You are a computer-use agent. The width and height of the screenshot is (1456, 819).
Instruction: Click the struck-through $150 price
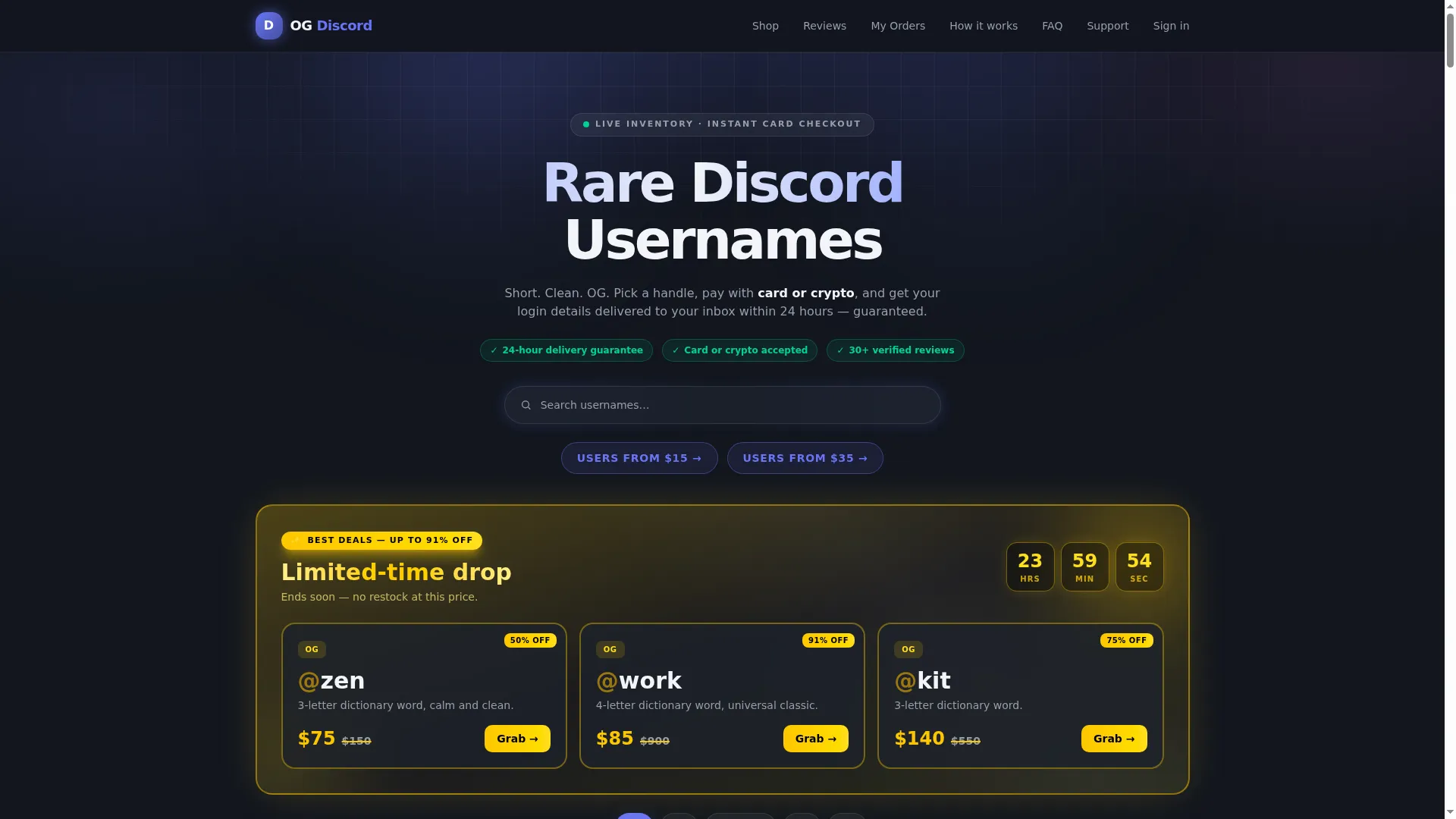(356, 742)
